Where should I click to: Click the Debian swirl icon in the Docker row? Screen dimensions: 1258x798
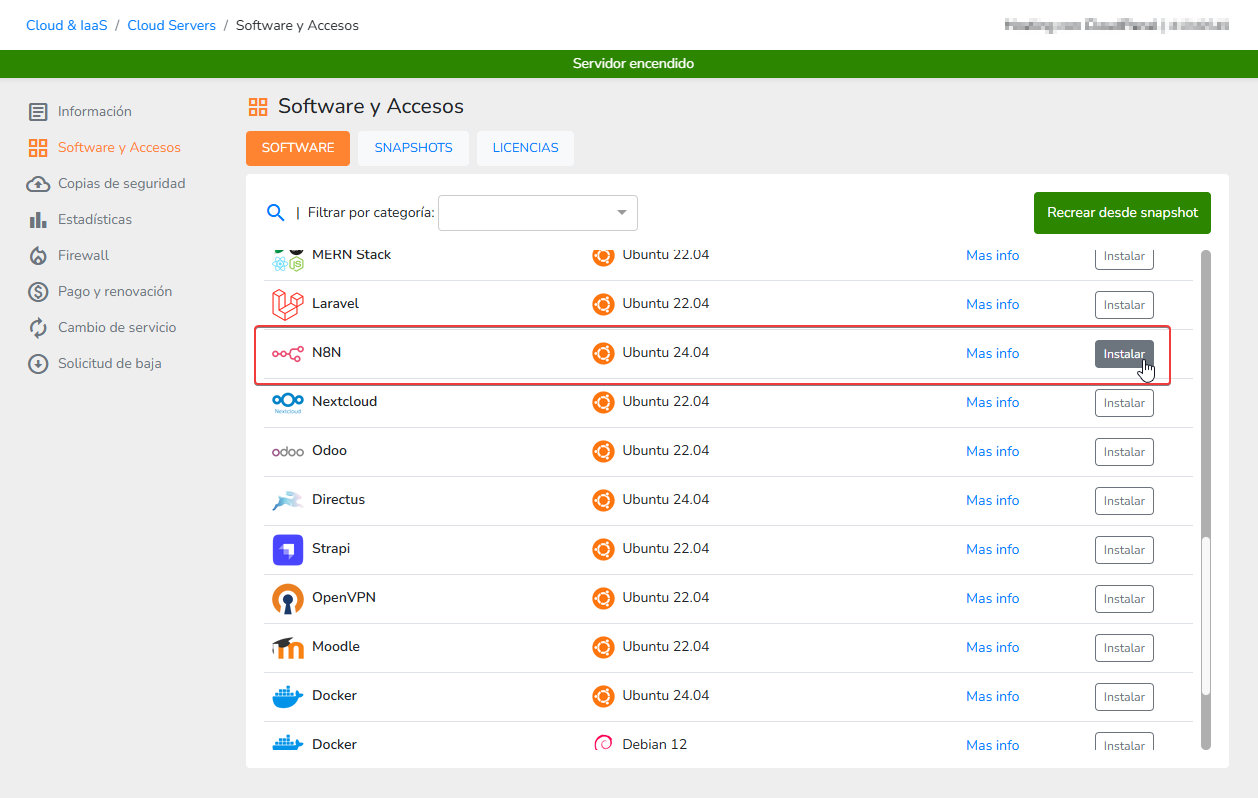(603, 743)
